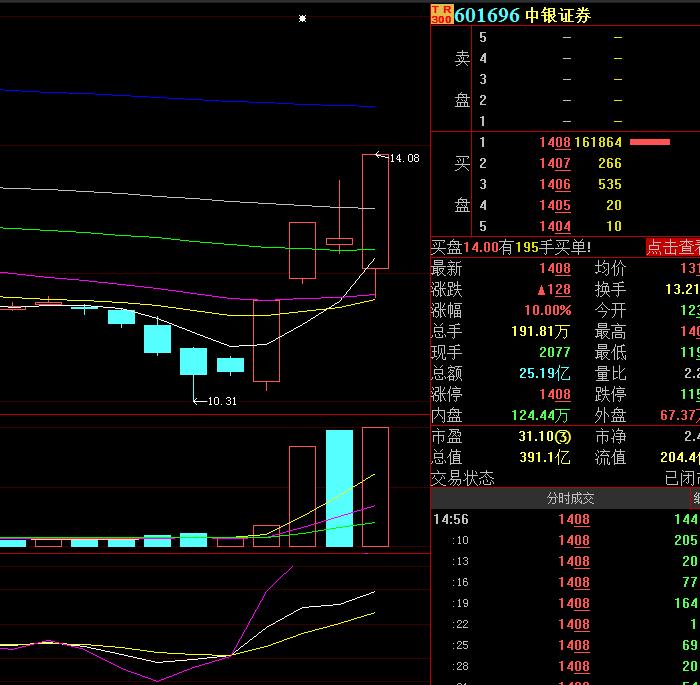
Task: Open the 分时成交 tab
Action: (570, 498)
